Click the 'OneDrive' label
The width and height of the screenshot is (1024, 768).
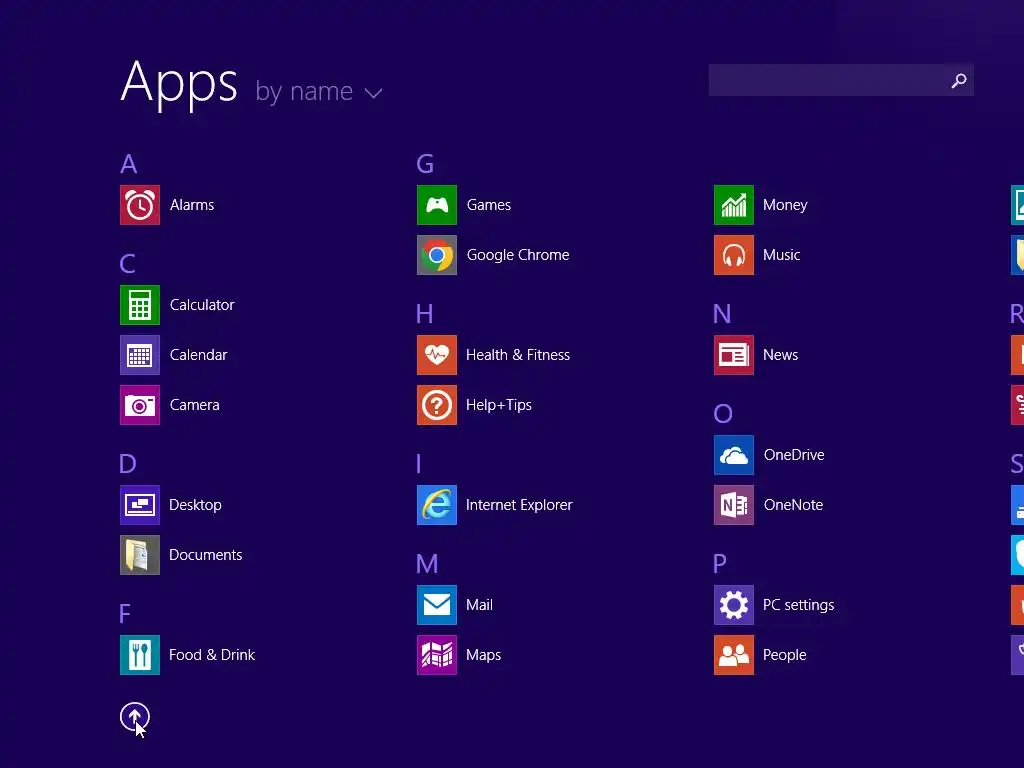click(794, 455)
